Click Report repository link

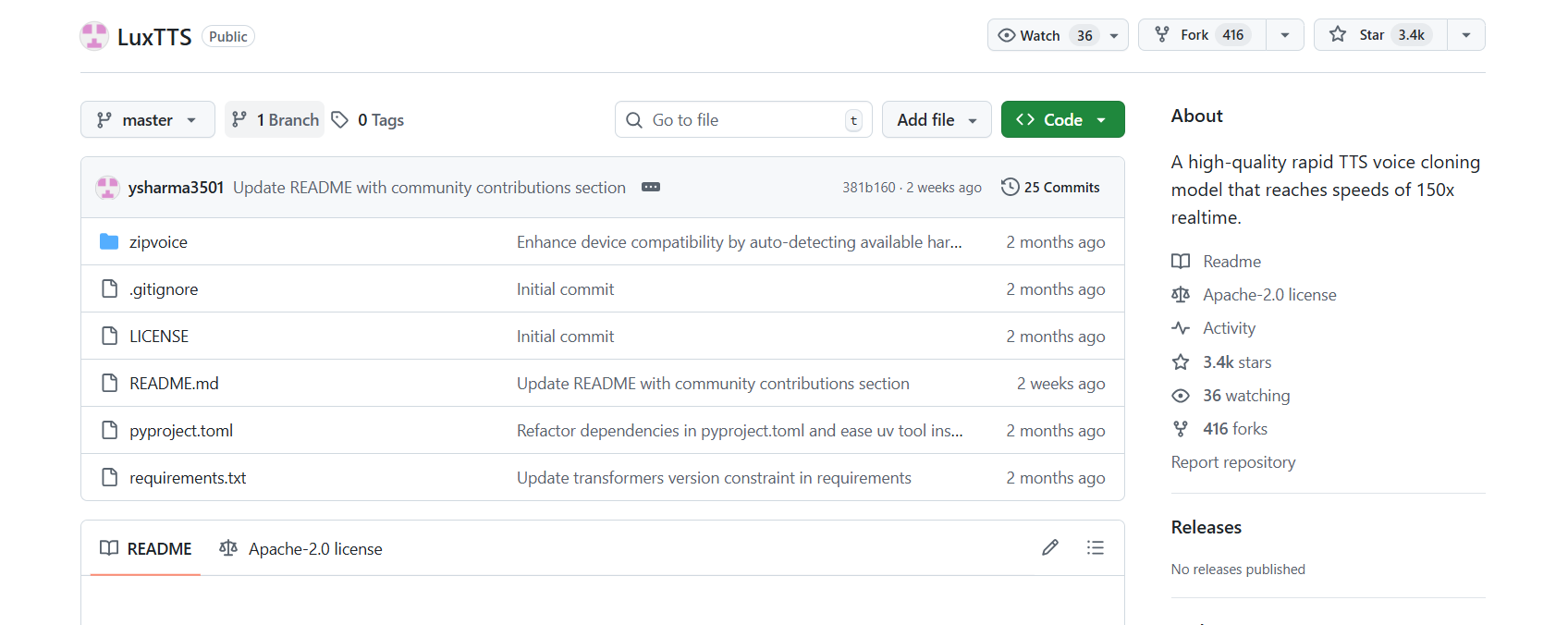pyautogui.click(x=1233, y=462)
